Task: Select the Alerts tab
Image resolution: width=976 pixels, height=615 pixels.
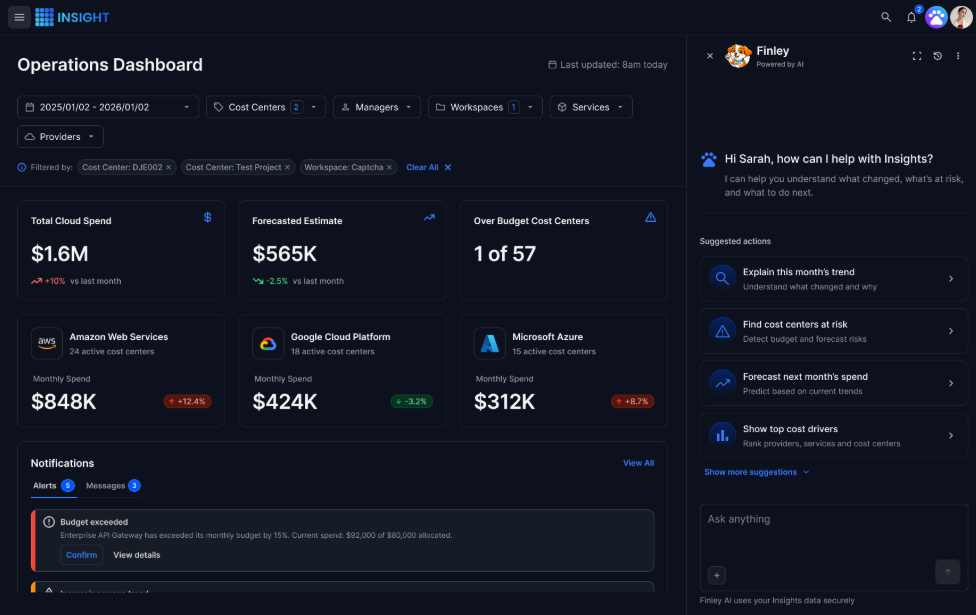Action: pos(54,486)
